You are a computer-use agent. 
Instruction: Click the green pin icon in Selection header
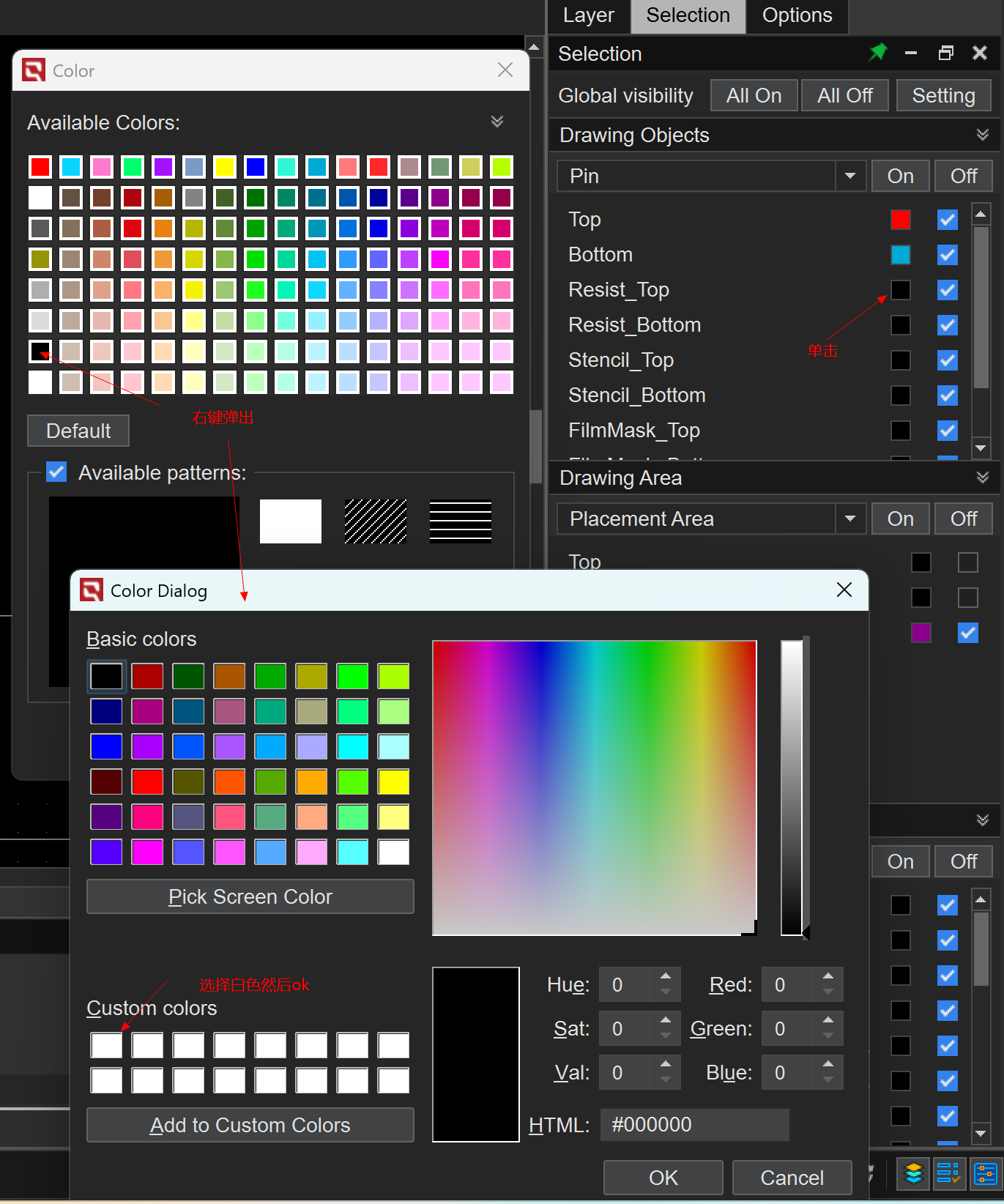(877, 53)
